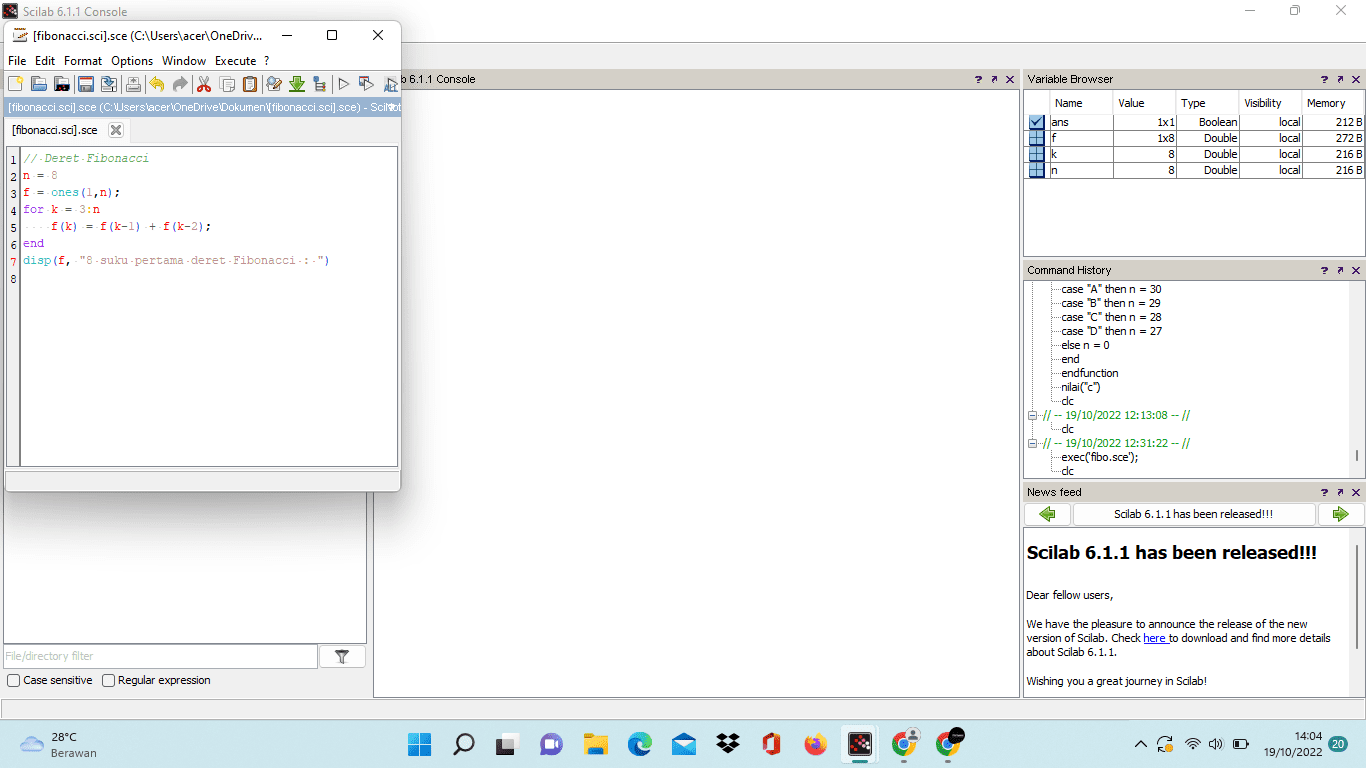Print the script using the printer icon
The image size is (1366, 768).
[133, 84]
